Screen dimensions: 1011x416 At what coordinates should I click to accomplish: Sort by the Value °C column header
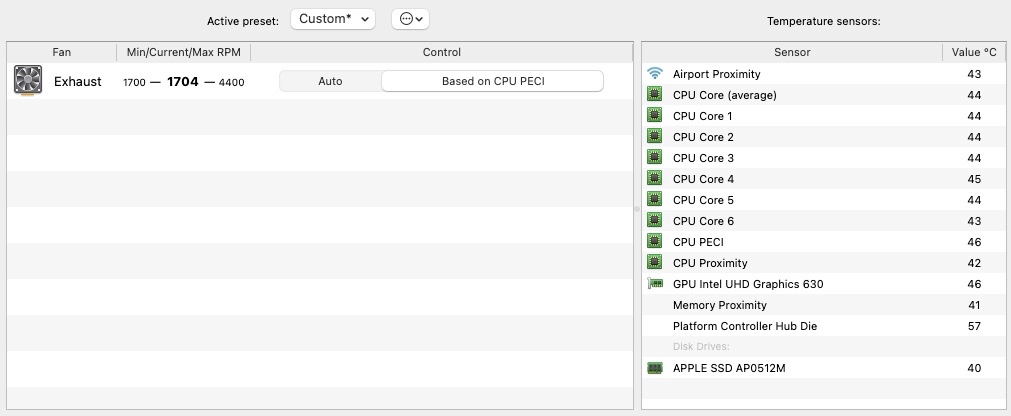click(x=974, y=52)
